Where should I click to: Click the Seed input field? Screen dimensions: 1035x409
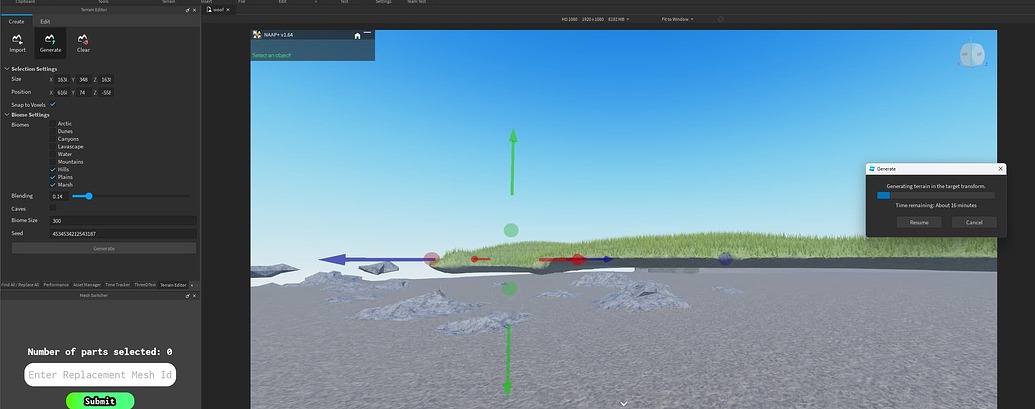click(x=123, y=234)
